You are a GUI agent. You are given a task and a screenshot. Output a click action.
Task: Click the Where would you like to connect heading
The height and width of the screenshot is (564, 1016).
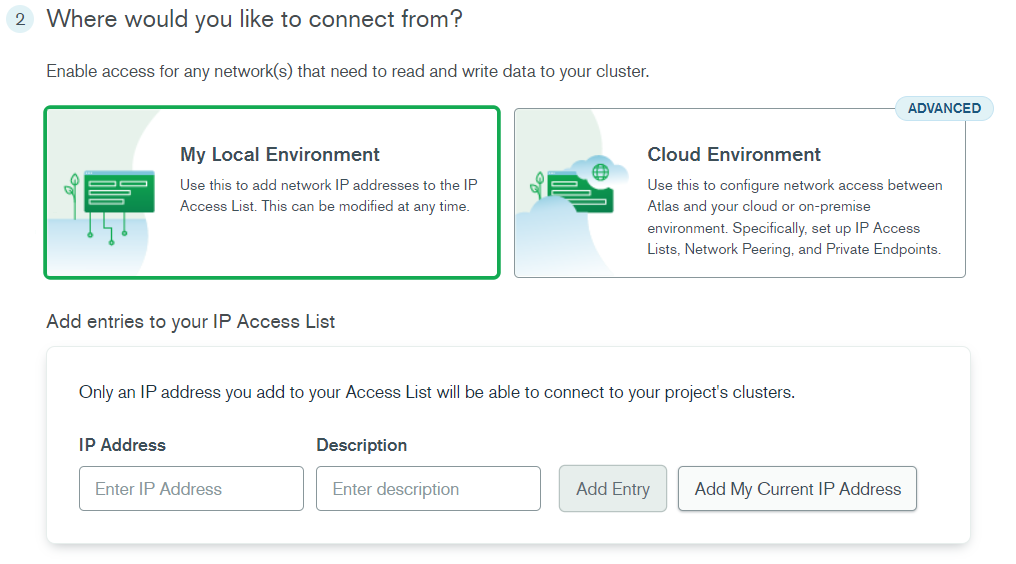(255, 19)
